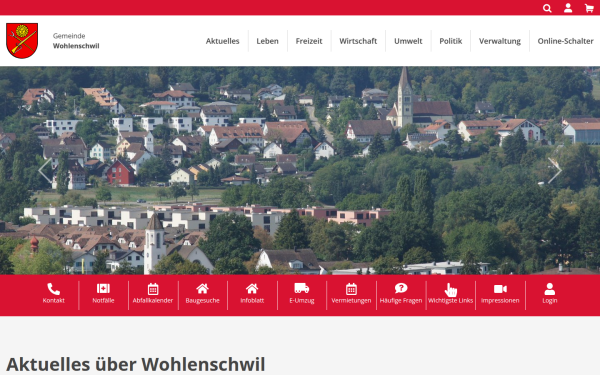Open the Umwelt menu
The image size is (600, 375).
(408, 41)
